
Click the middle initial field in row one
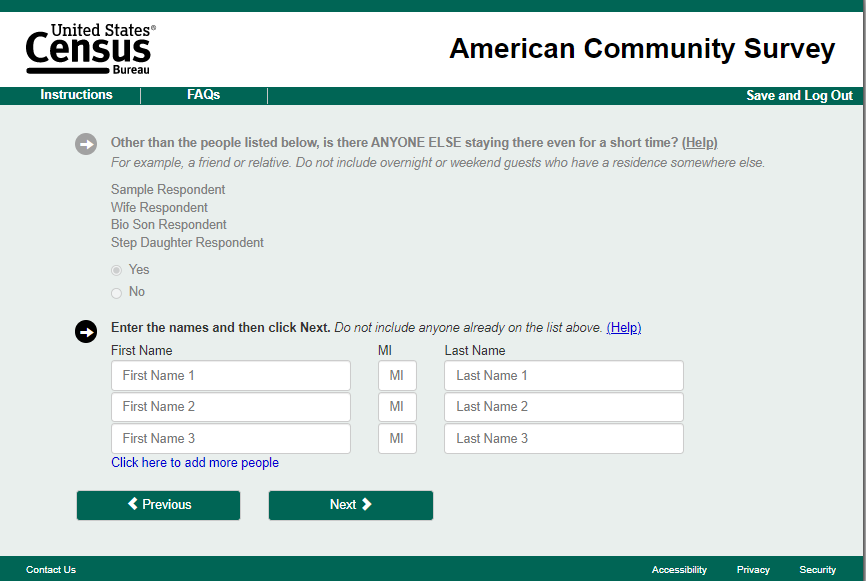(397, 376)
